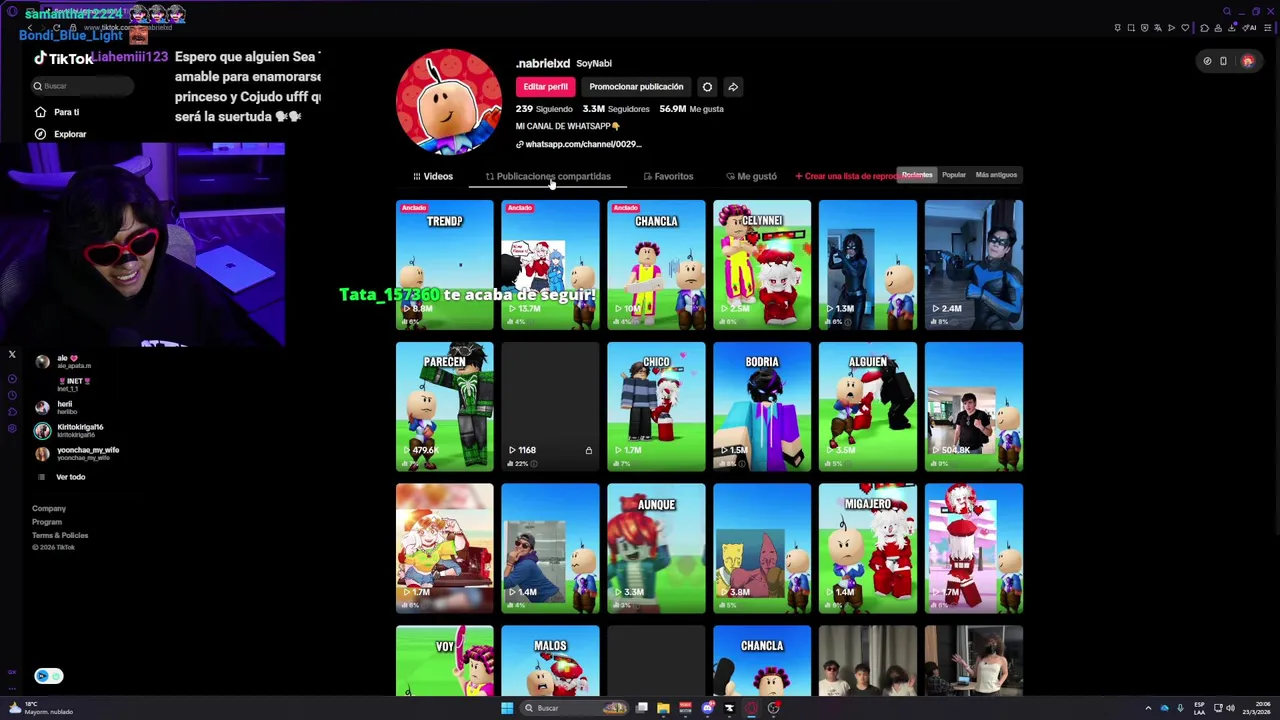Sort videos by Popular
Screen dimensions: 1280x720
[954, 175]
